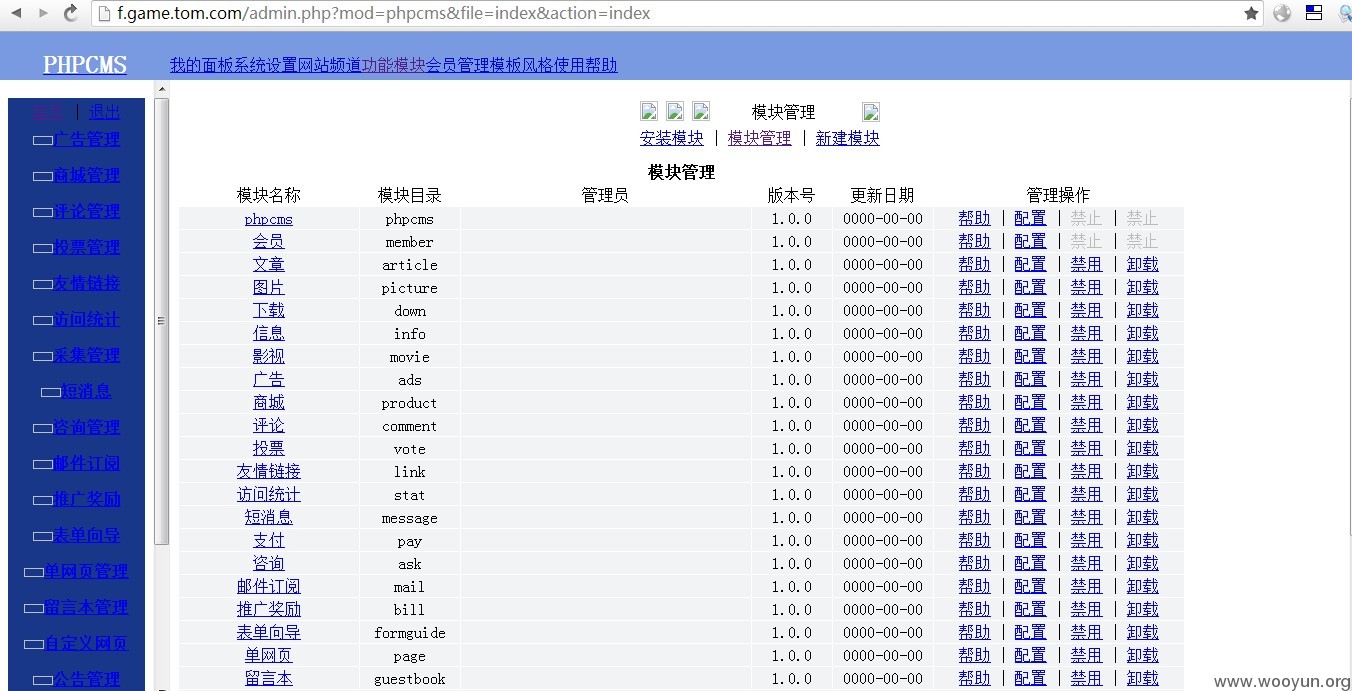Open 模板风格 in the top menu

tap(521, 65)
